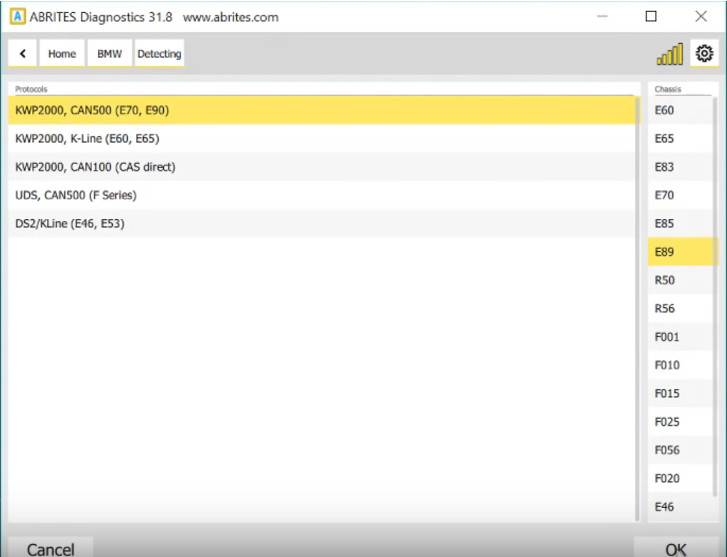The height and width of the screenshot is (557, 727).
Task: Select chassis E83
Action: pyautogui.click(x=680, y=167)
